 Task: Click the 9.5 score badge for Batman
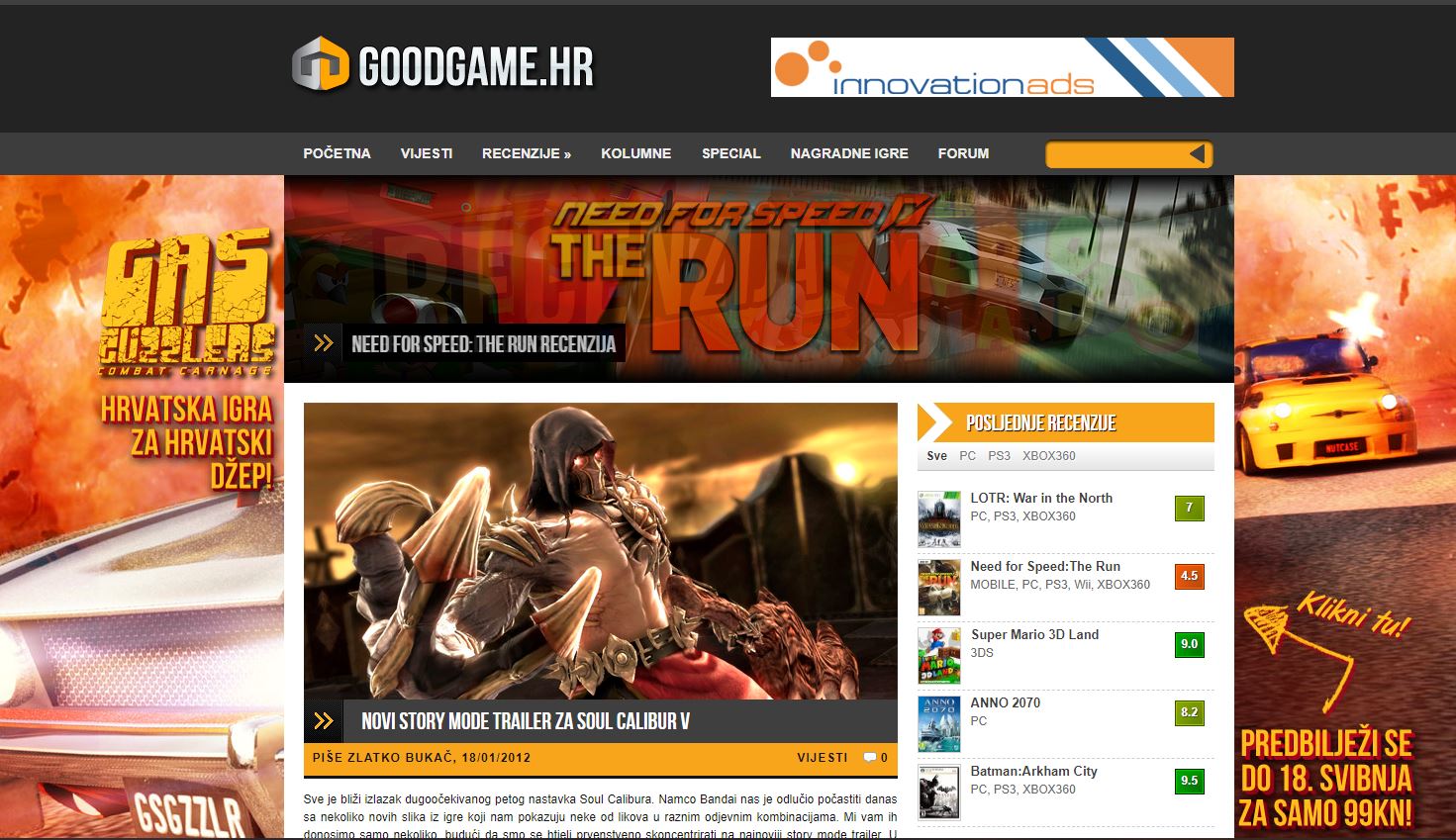click(1189, 781)
